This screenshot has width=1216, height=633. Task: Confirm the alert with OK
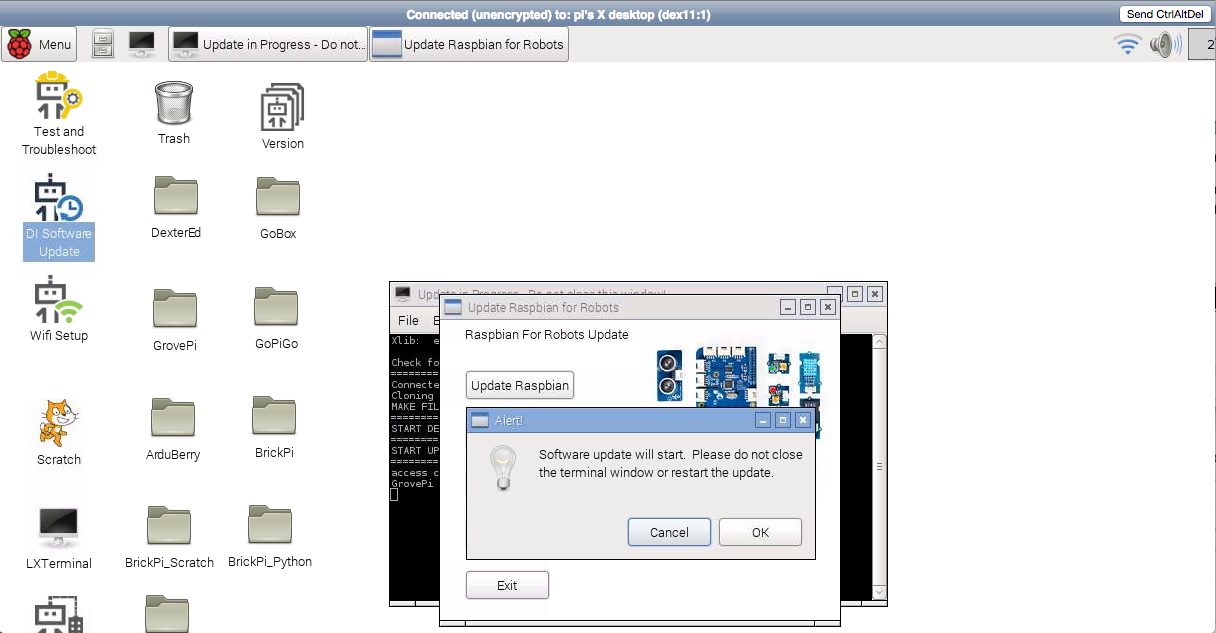point(760,532)
